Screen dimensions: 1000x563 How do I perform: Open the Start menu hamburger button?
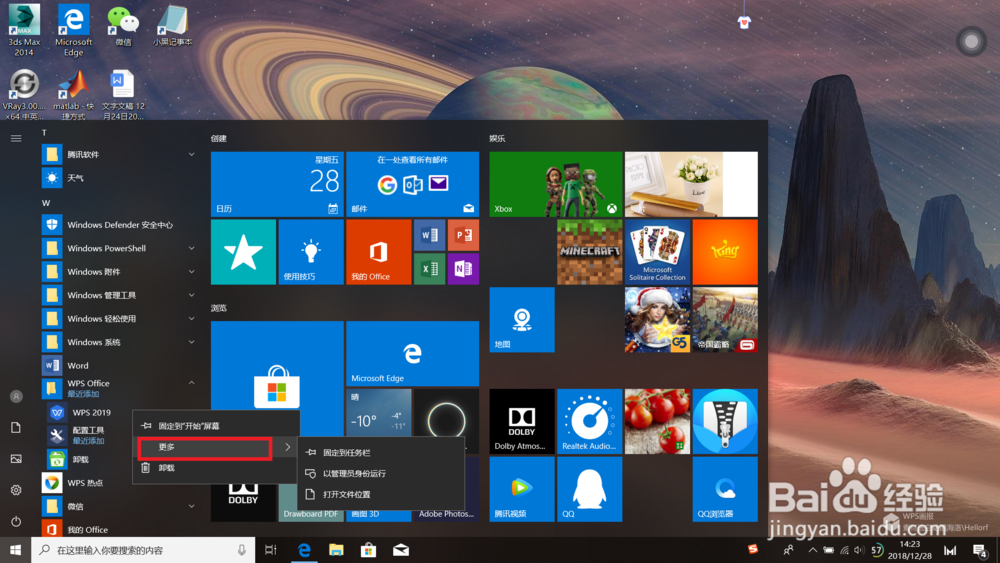[x=16, y=138]
